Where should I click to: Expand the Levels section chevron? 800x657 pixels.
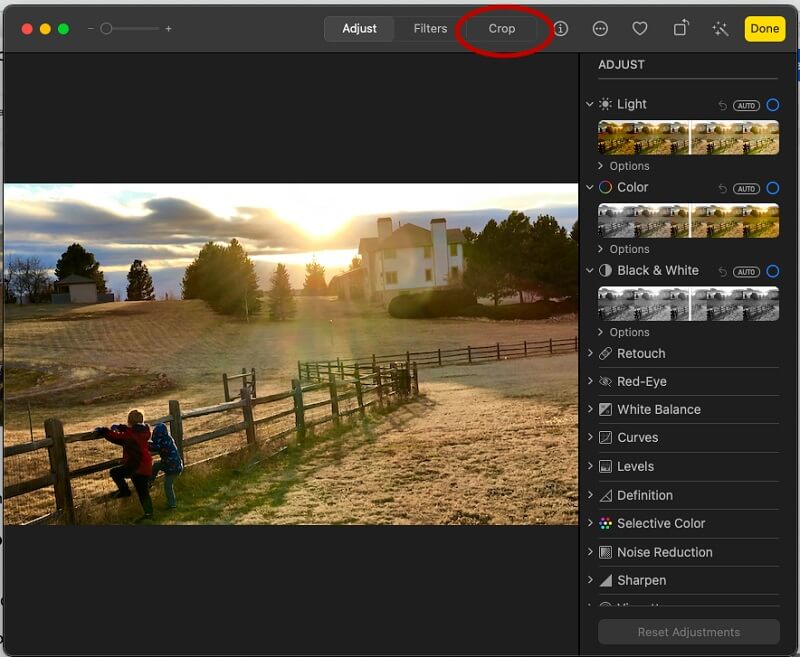coord(590,466)
